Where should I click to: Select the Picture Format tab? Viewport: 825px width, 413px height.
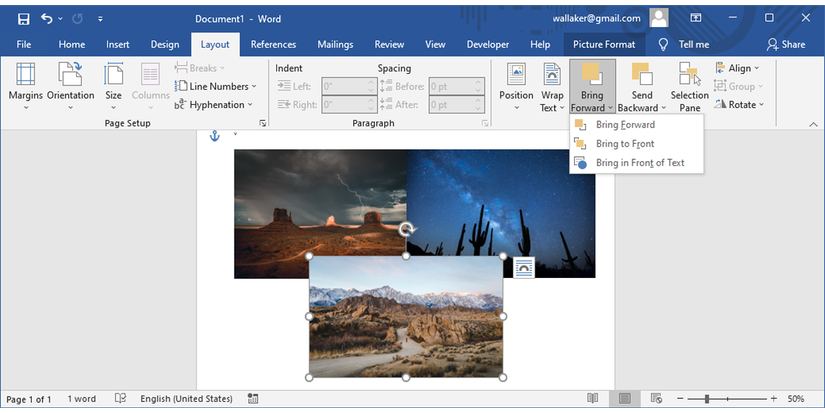click(604, 45)
